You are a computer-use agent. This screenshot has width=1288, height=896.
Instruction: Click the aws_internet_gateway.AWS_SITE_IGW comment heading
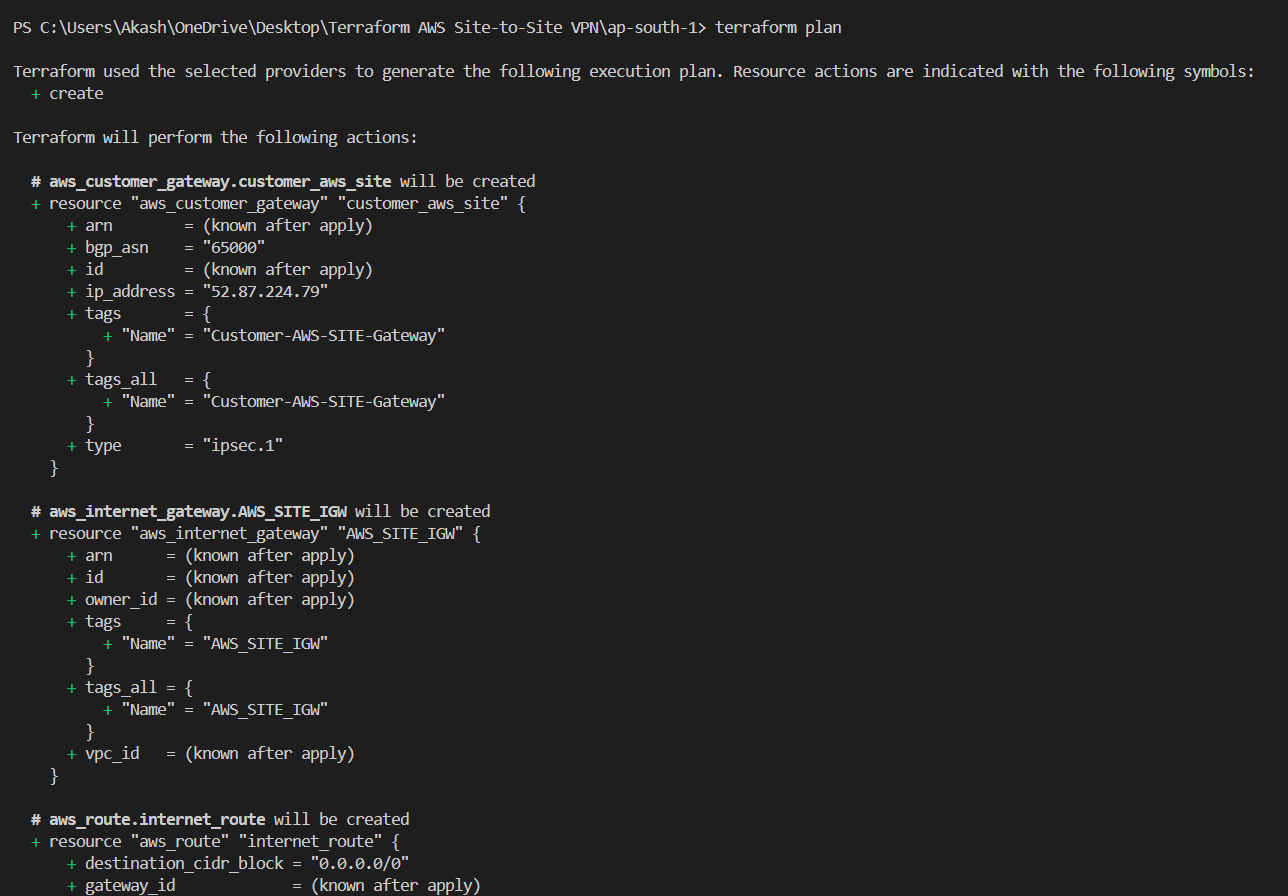point(260,511)
